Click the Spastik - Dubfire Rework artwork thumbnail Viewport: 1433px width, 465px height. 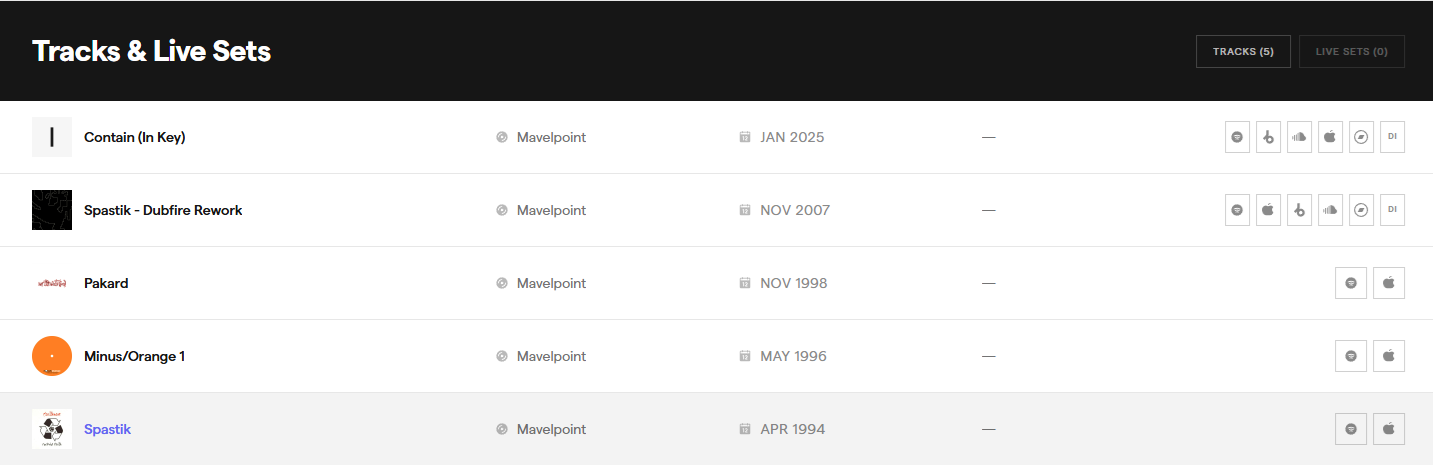click(52, 210)
